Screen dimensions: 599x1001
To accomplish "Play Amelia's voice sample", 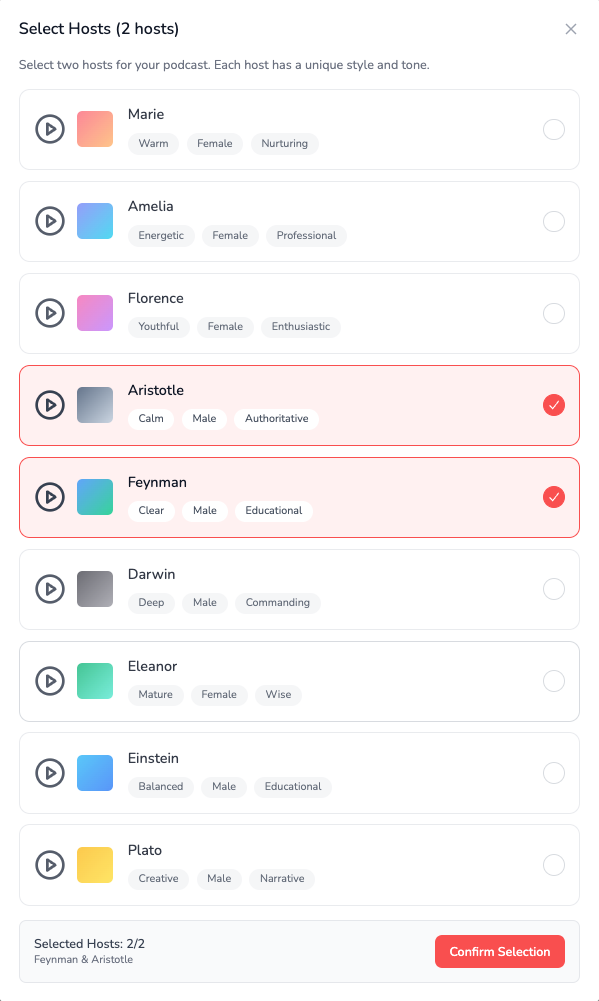I will (50, 222).
